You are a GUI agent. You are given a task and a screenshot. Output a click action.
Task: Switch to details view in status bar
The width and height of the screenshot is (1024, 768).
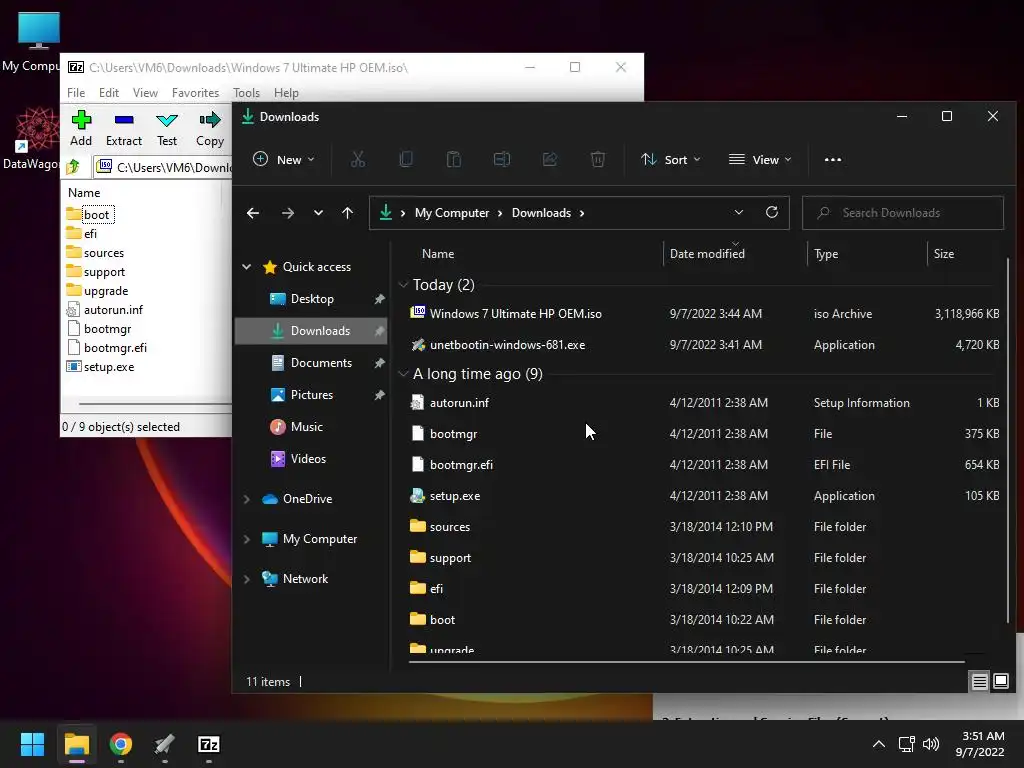coord(980,682)
